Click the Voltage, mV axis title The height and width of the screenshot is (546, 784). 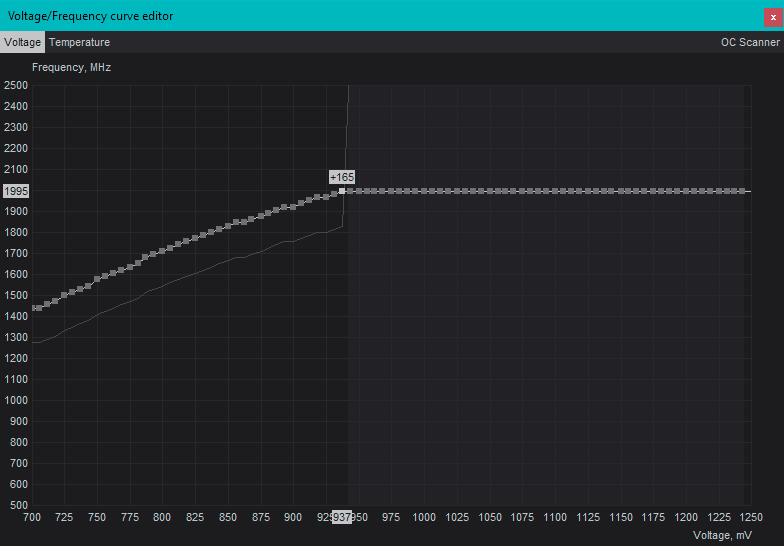point(722,535)
